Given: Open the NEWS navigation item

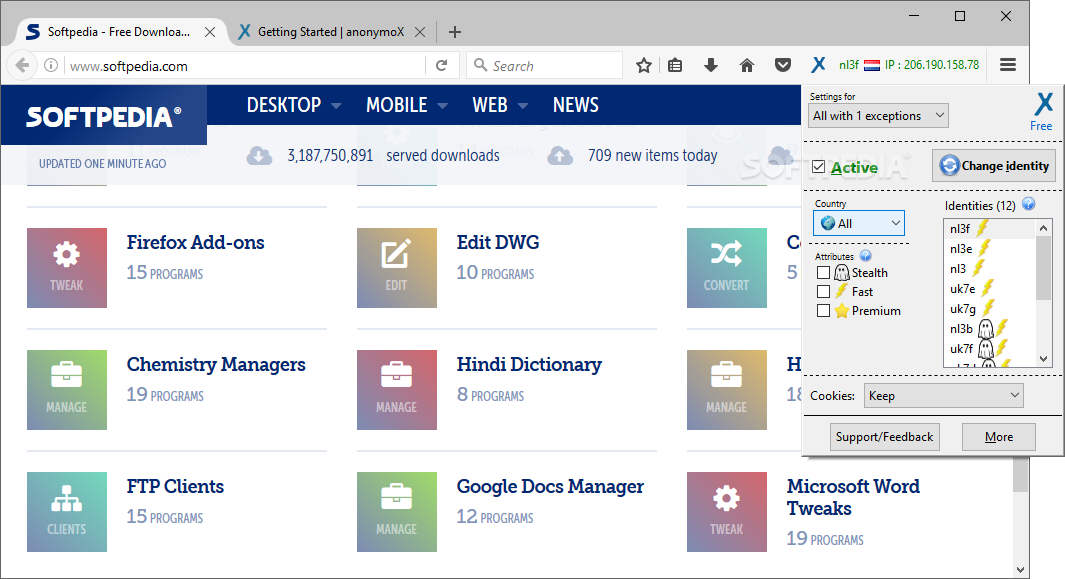Looking at the screenshot, I should point(575,105).
